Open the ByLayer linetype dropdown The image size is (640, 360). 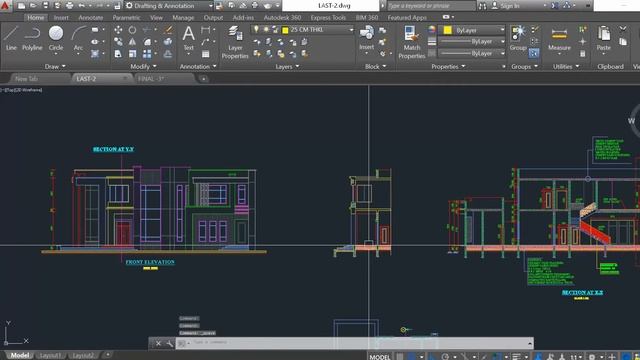pos(473,53)
